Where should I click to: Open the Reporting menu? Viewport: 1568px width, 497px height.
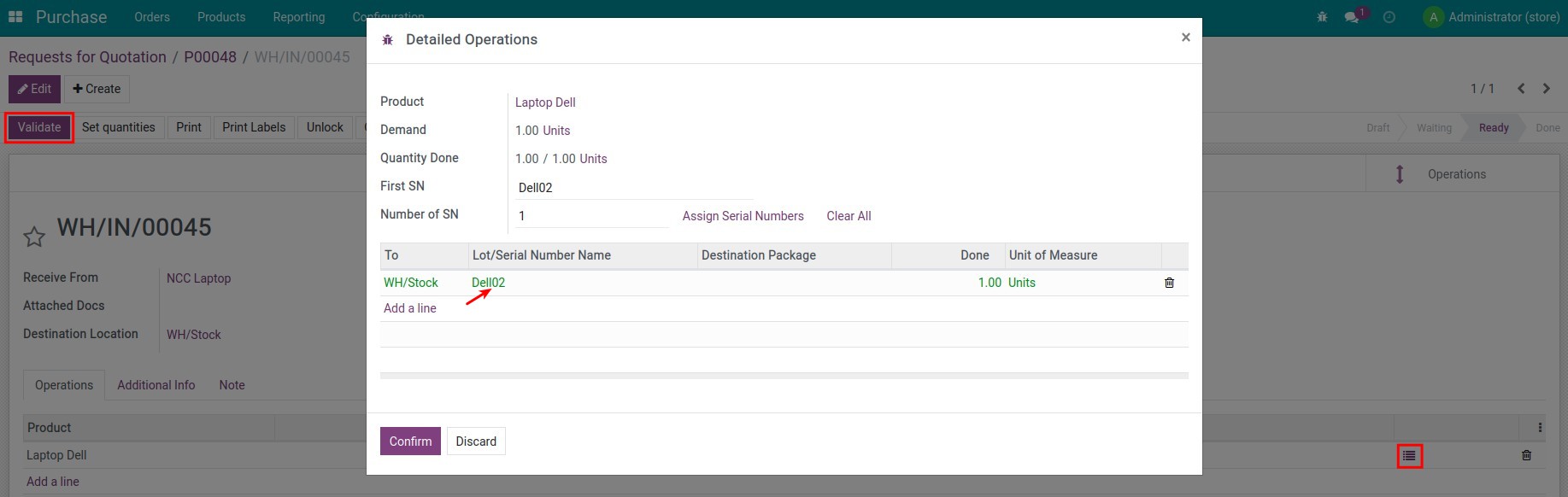point(298,17)
